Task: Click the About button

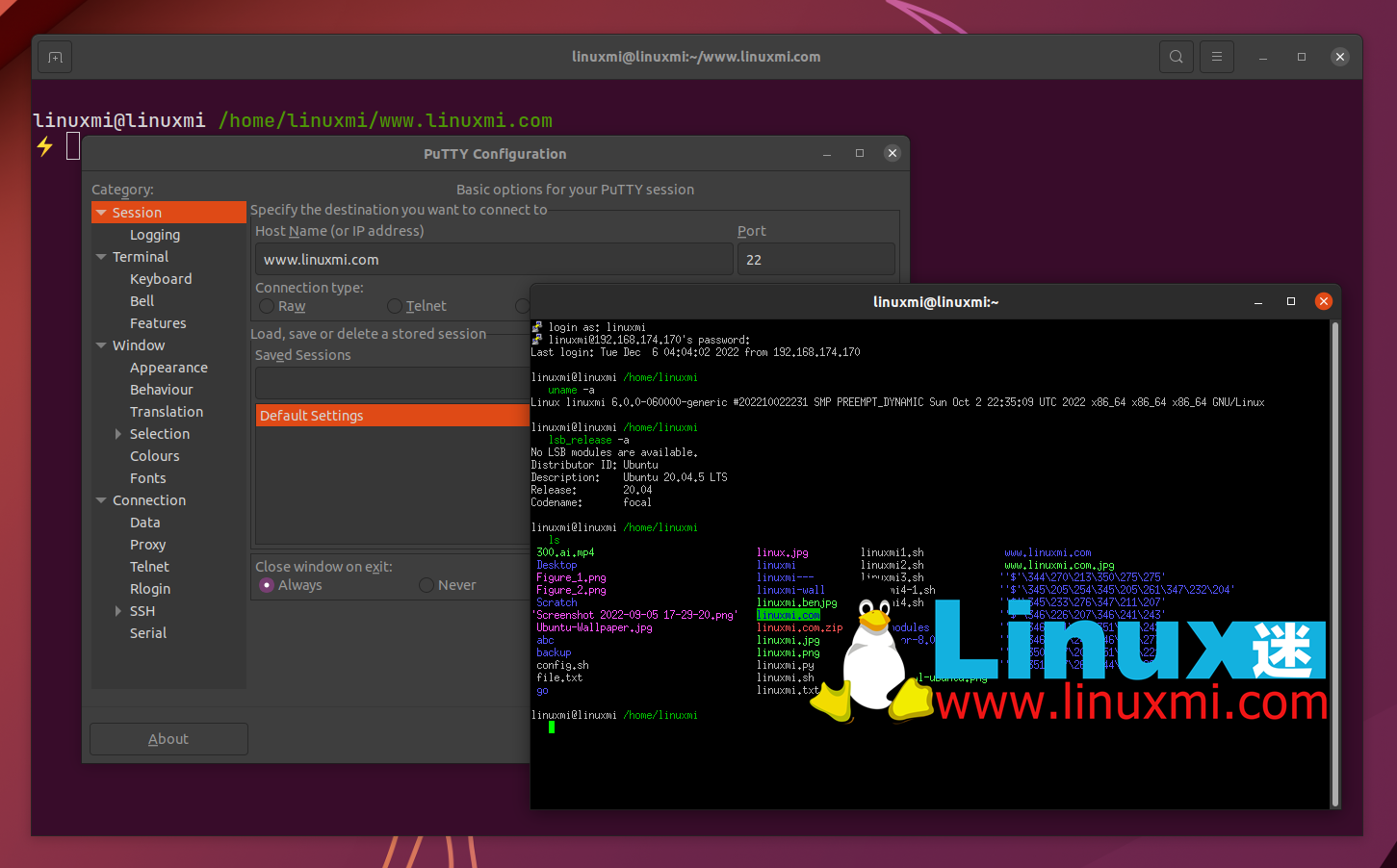Action: tap(168, 738)
